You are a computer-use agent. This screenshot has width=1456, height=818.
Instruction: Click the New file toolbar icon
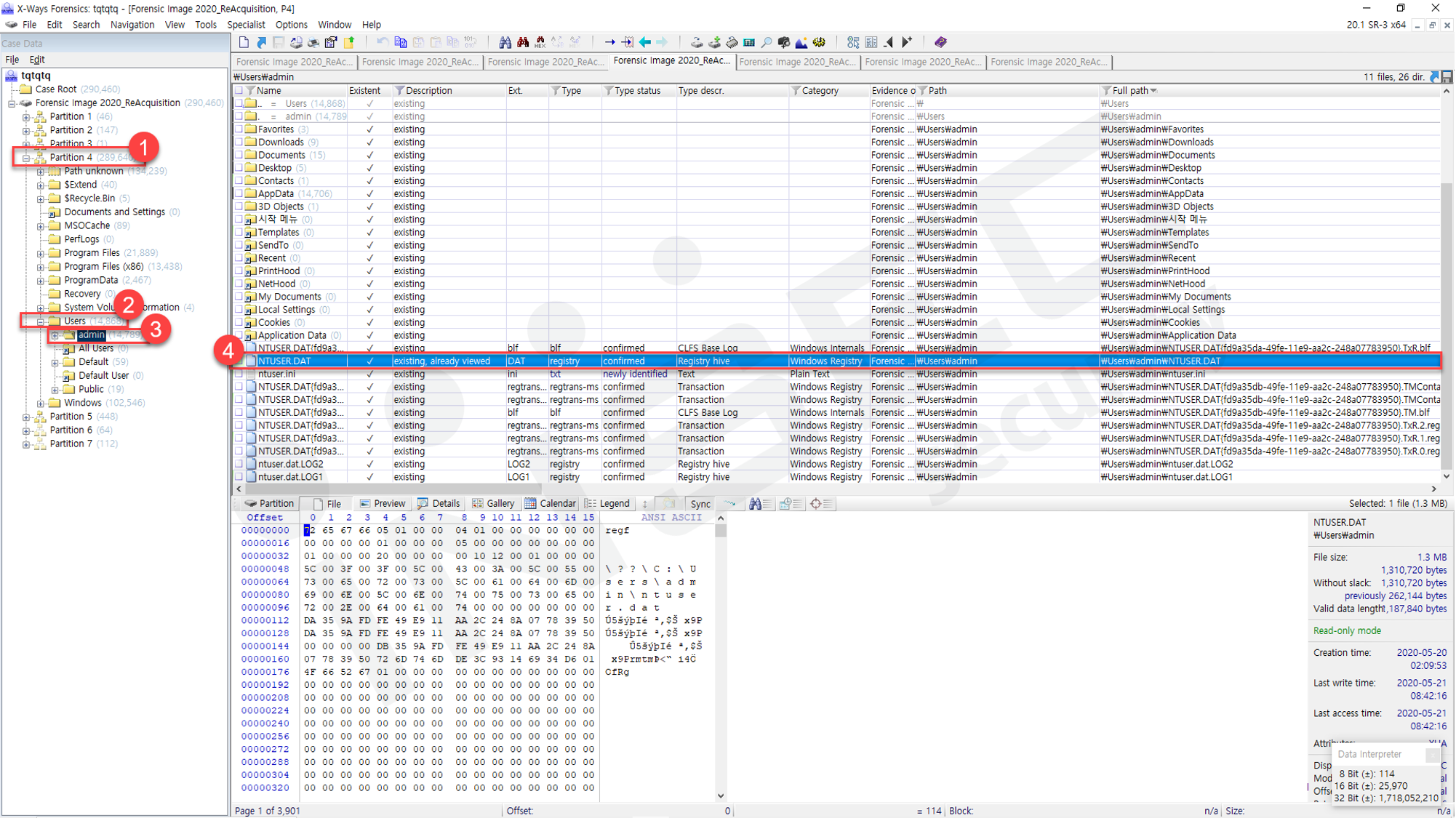coord(244,42)
